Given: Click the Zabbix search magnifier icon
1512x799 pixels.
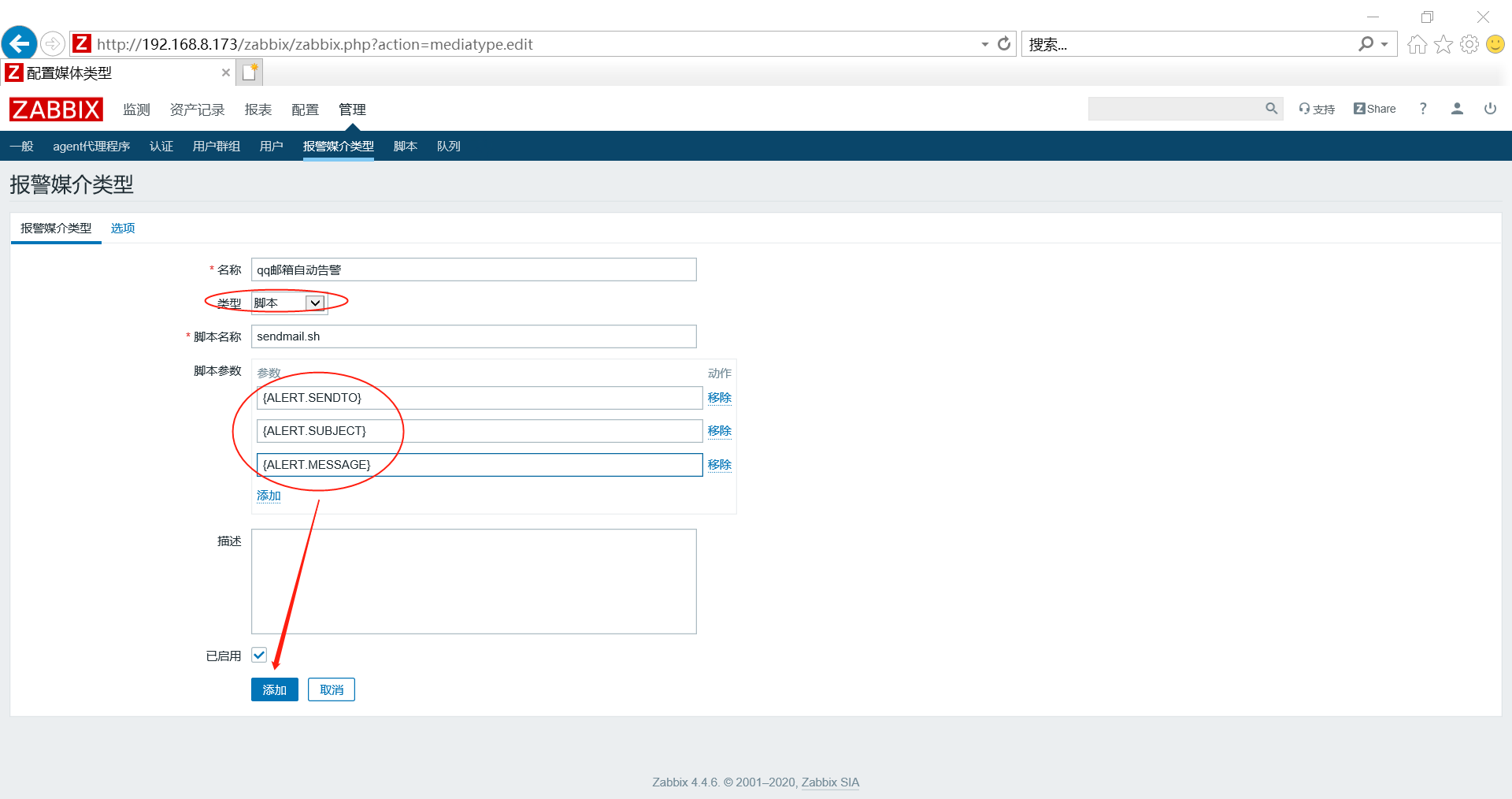Looking at the screenshot, I should 1271,109.
